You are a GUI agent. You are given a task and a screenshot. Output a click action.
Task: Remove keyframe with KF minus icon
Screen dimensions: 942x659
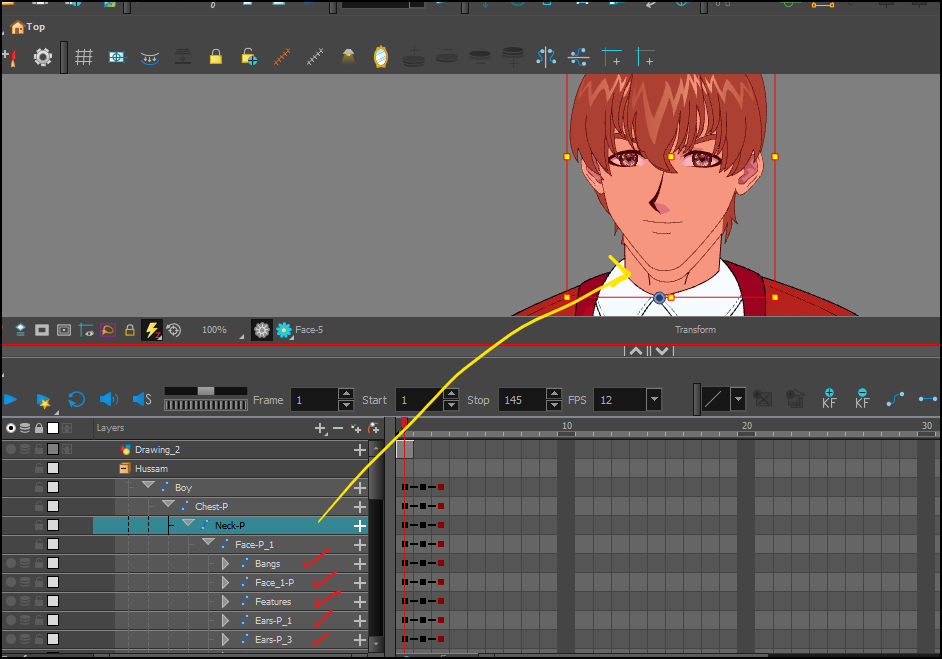coord(862,399)
